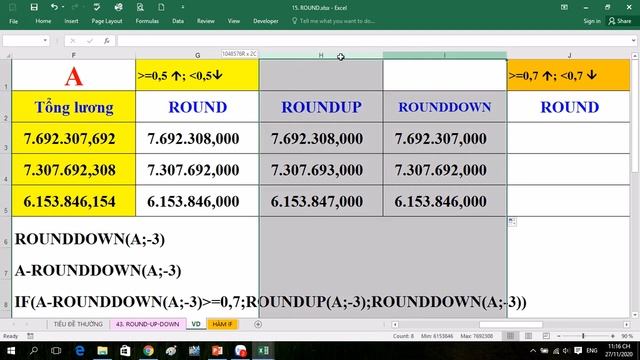Select the Tổng lương header cell
The height and width of the screenshot is (360, 640).
point(73,107)
